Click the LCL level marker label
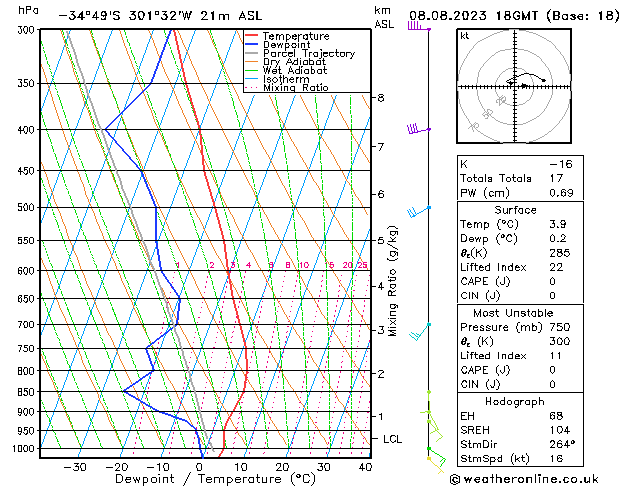Viewport: 629px width, 486px height. [x=392, y=439]
